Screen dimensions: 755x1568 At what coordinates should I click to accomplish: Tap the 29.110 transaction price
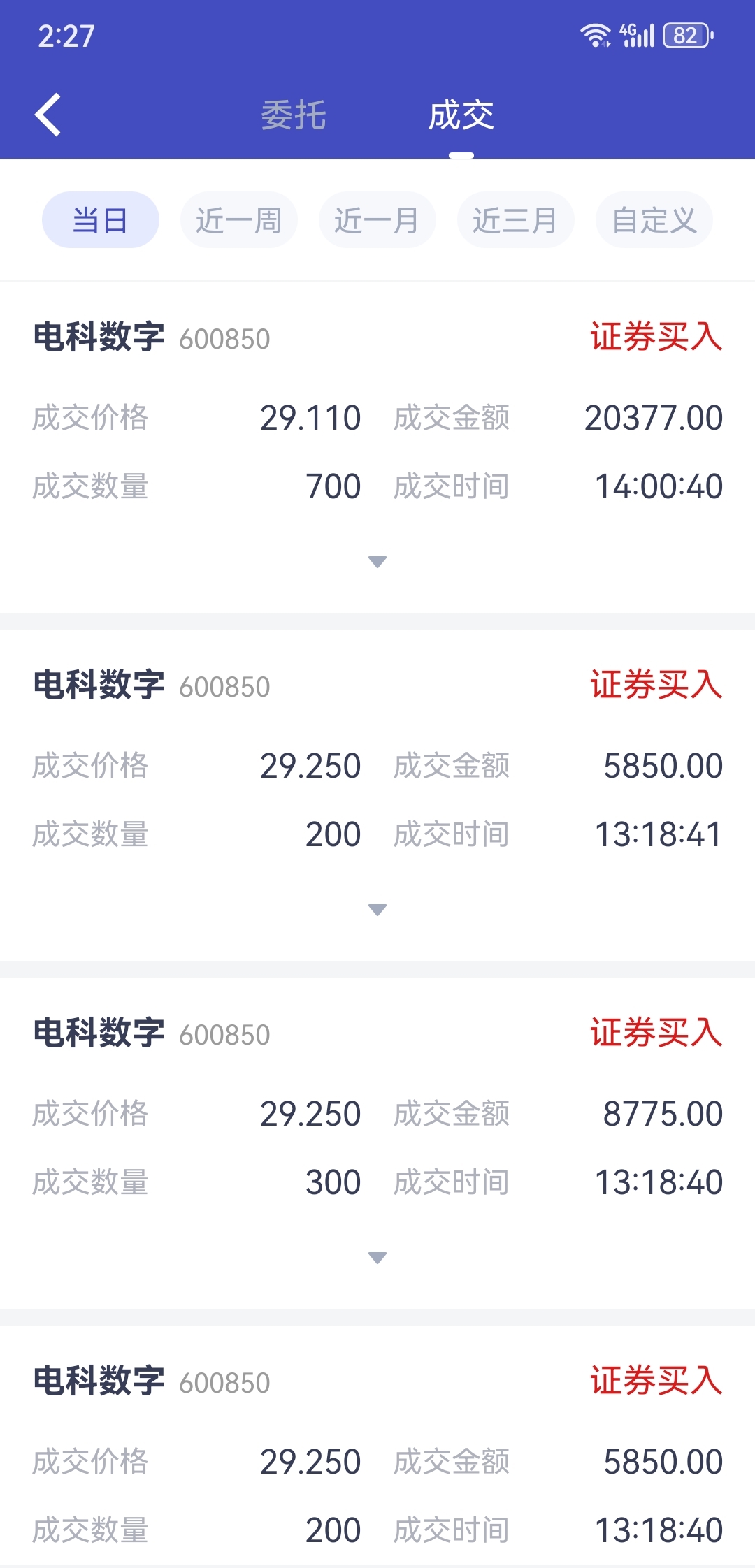310,418
